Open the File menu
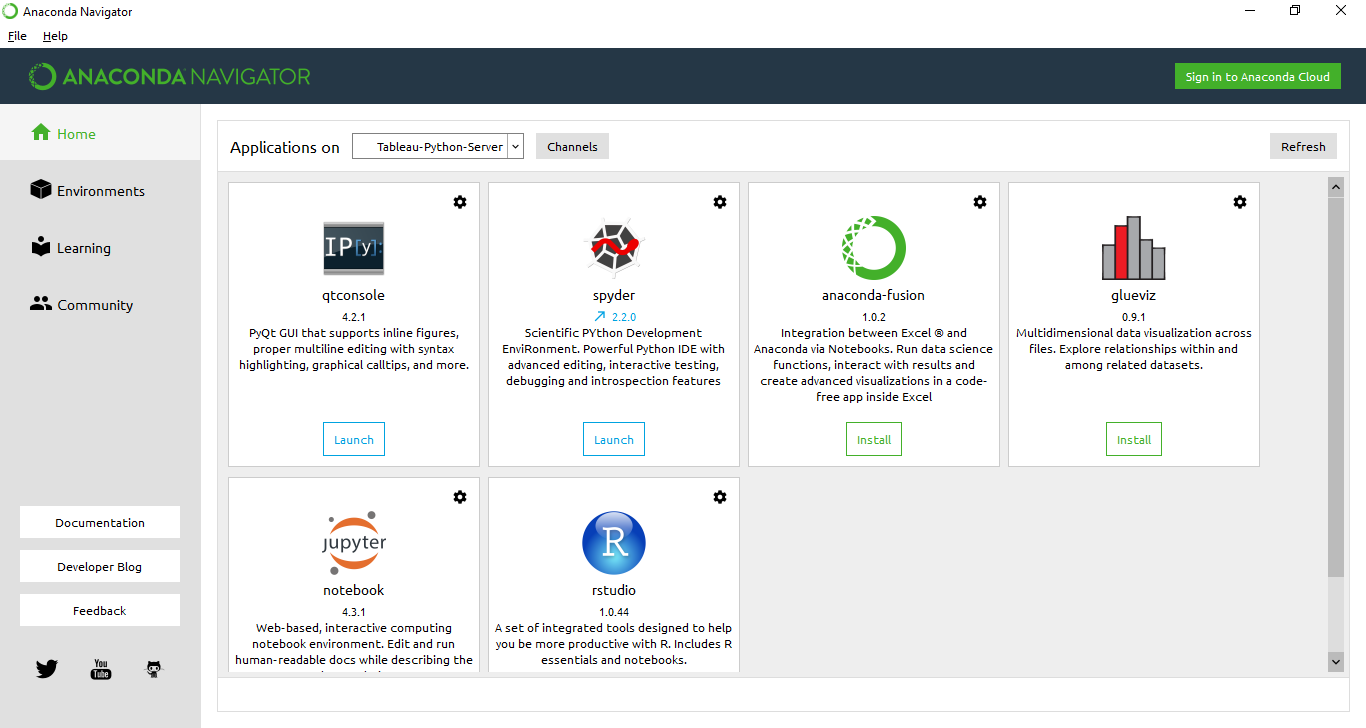This screenshot has height=728, width=1366. pyautogui.click(x=17, y=36)
